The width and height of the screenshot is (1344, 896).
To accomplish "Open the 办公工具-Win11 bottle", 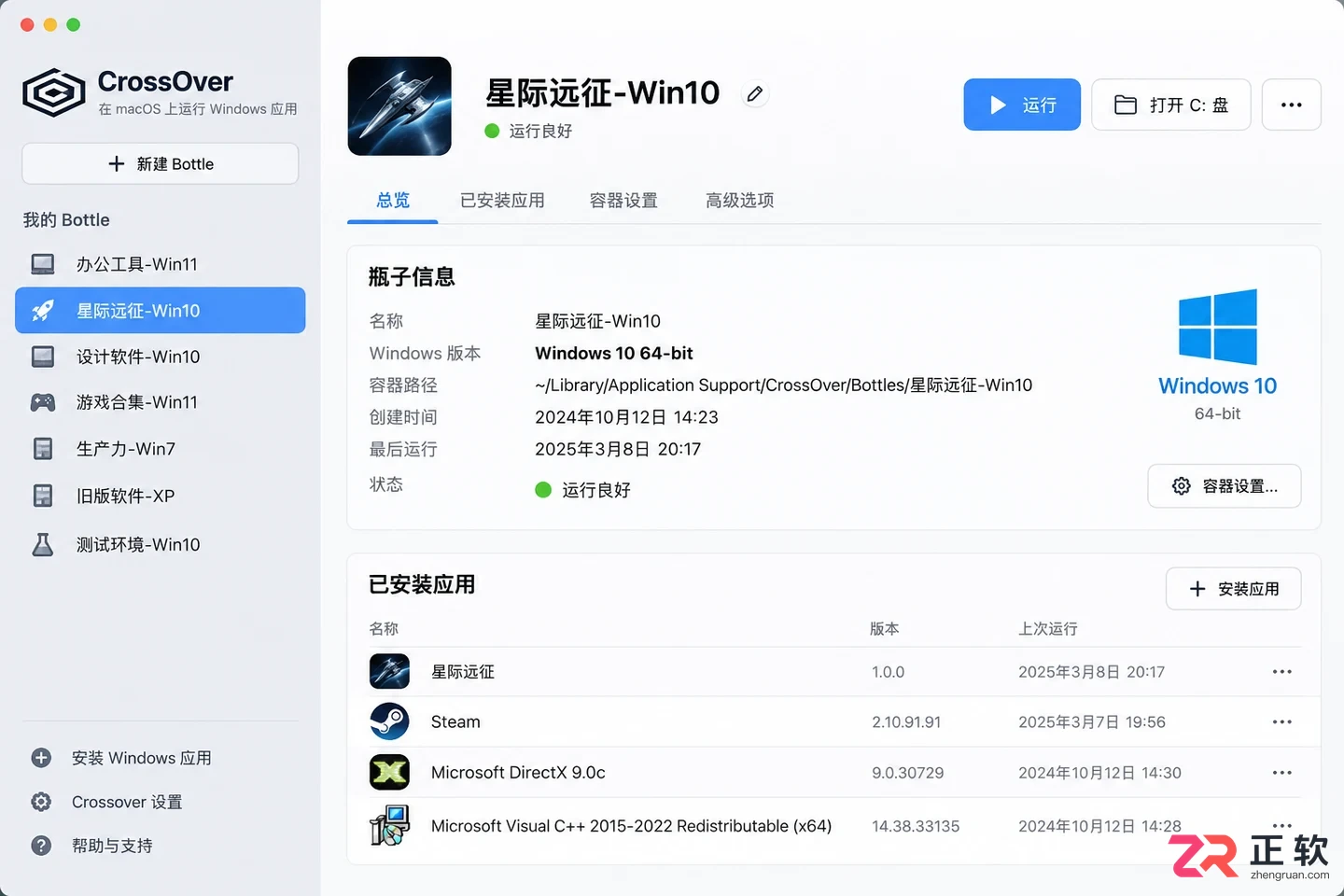I will click(x=161, y=264).
